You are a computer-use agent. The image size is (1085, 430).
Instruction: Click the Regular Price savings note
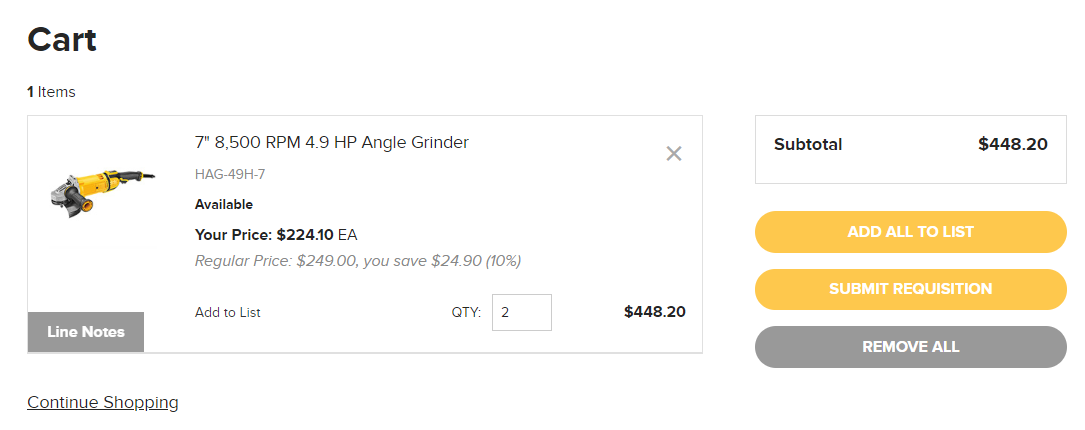coord(358,261)
